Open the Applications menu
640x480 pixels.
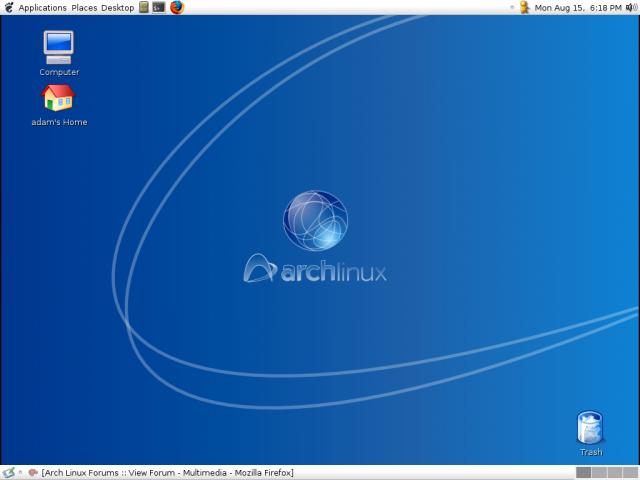42,8
